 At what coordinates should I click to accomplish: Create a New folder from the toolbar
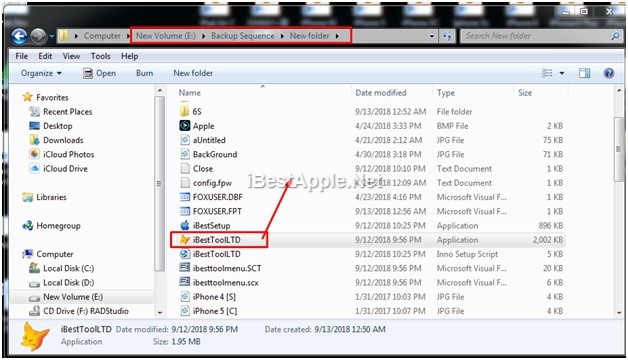click(193, 73)
